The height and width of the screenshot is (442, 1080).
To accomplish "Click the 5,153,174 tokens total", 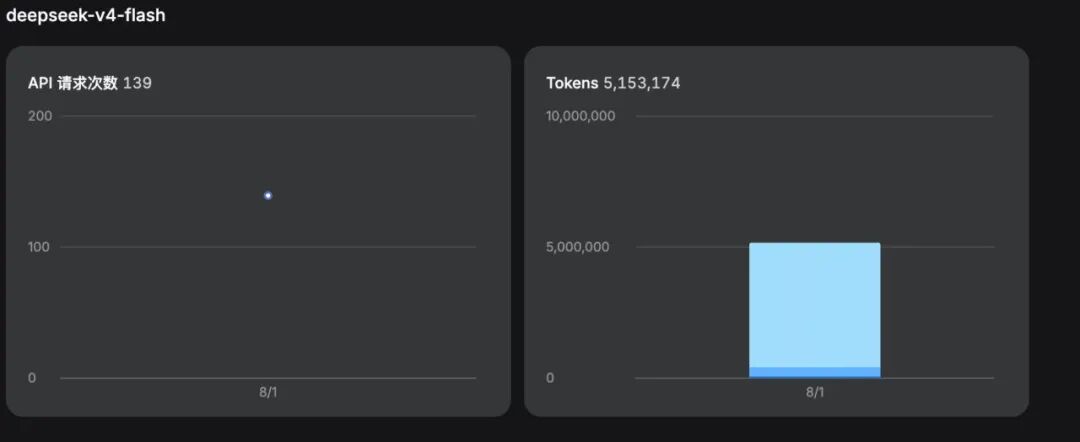I will click(642, 83).
